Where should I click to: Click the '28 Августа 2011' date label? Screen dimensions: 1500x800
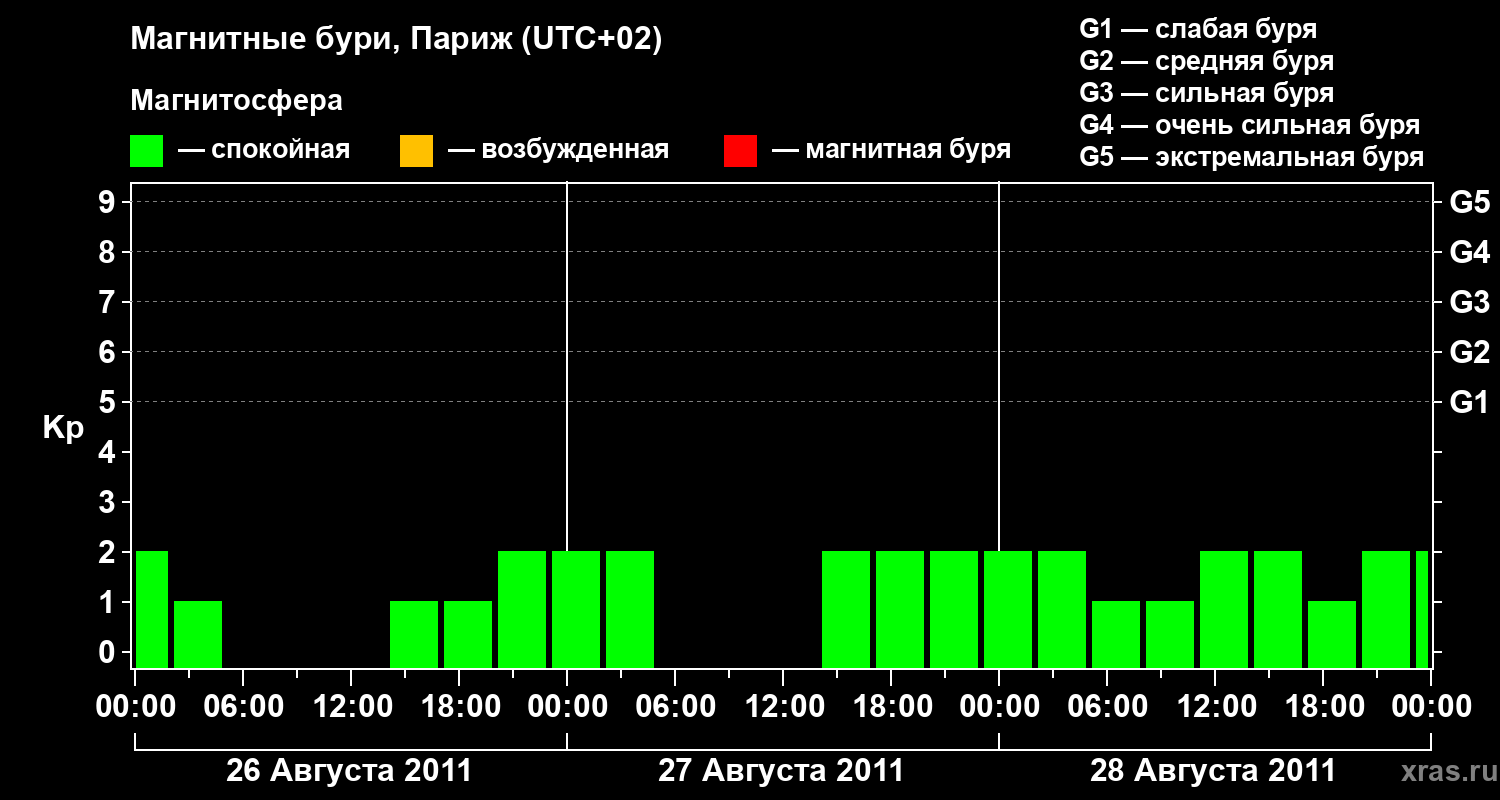[1213, 771]
